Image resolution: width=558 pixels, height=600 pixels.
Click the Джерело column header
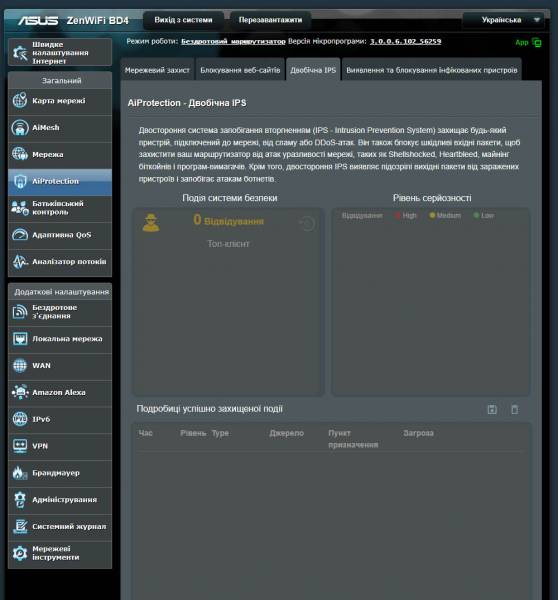(x=287, y=433)
